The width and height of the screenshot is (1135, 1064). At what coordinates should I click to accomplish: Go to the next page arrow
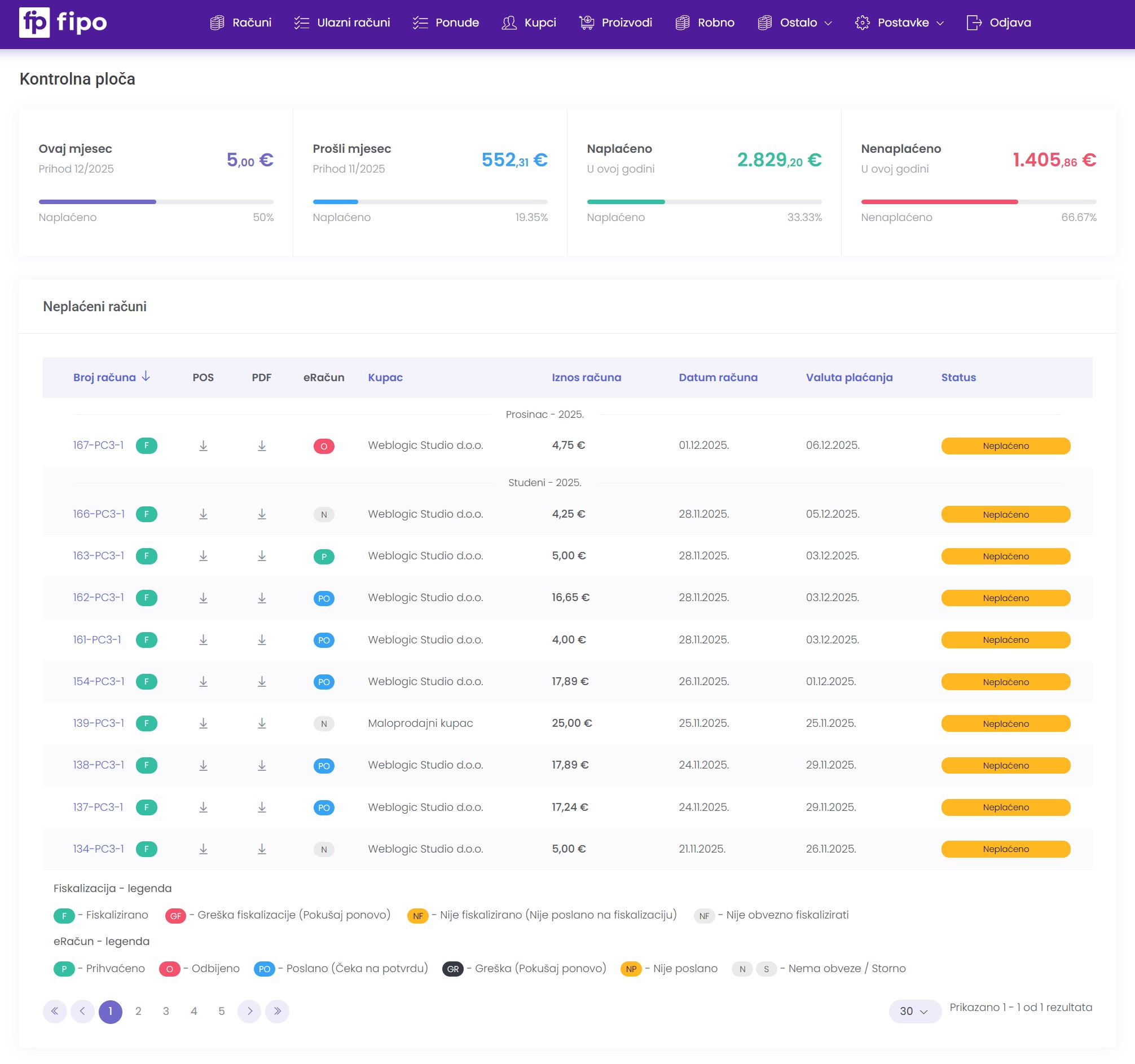click(249, 1012)
